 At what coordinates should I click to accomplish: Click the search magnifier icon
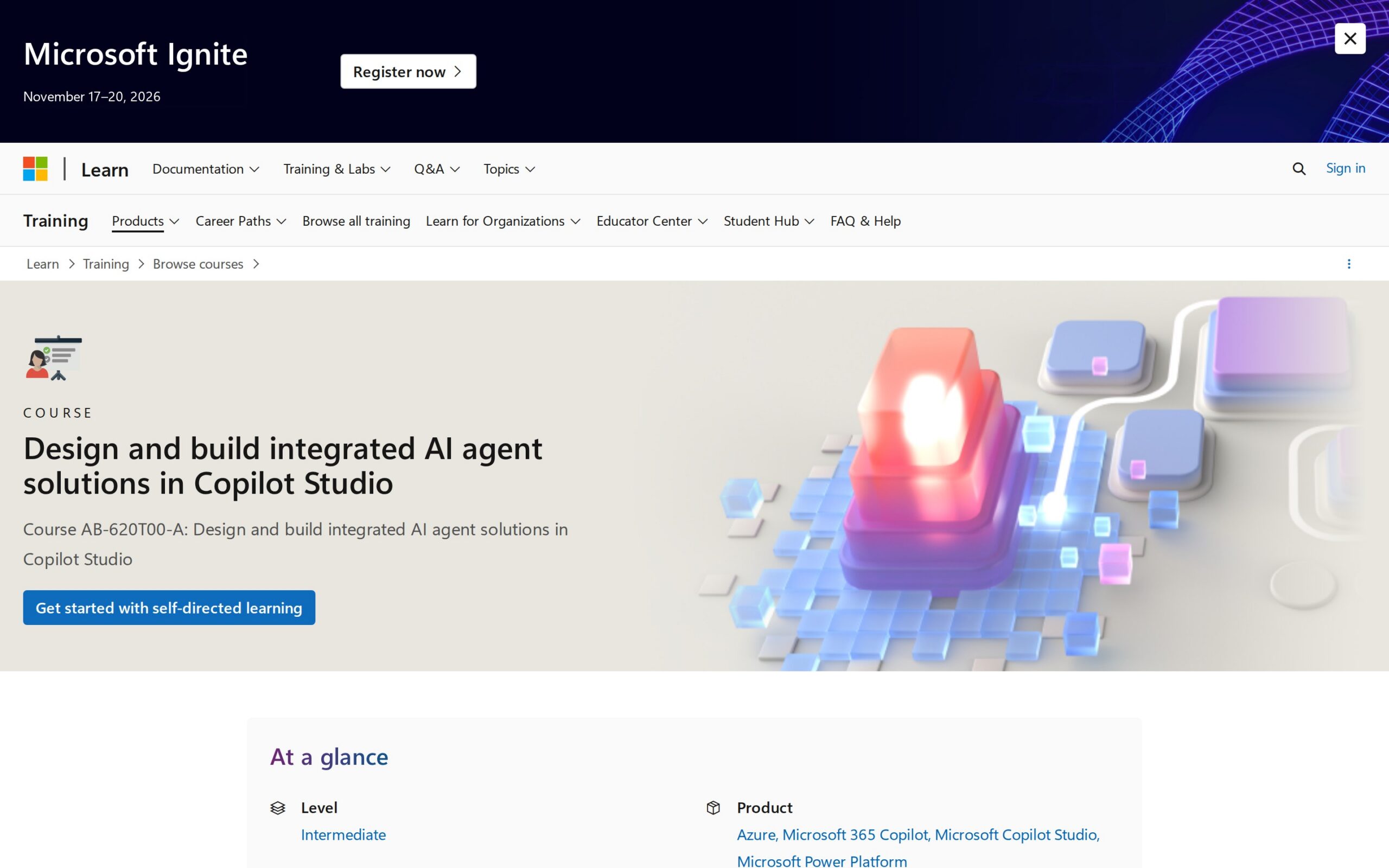(x=1299, y=169)
